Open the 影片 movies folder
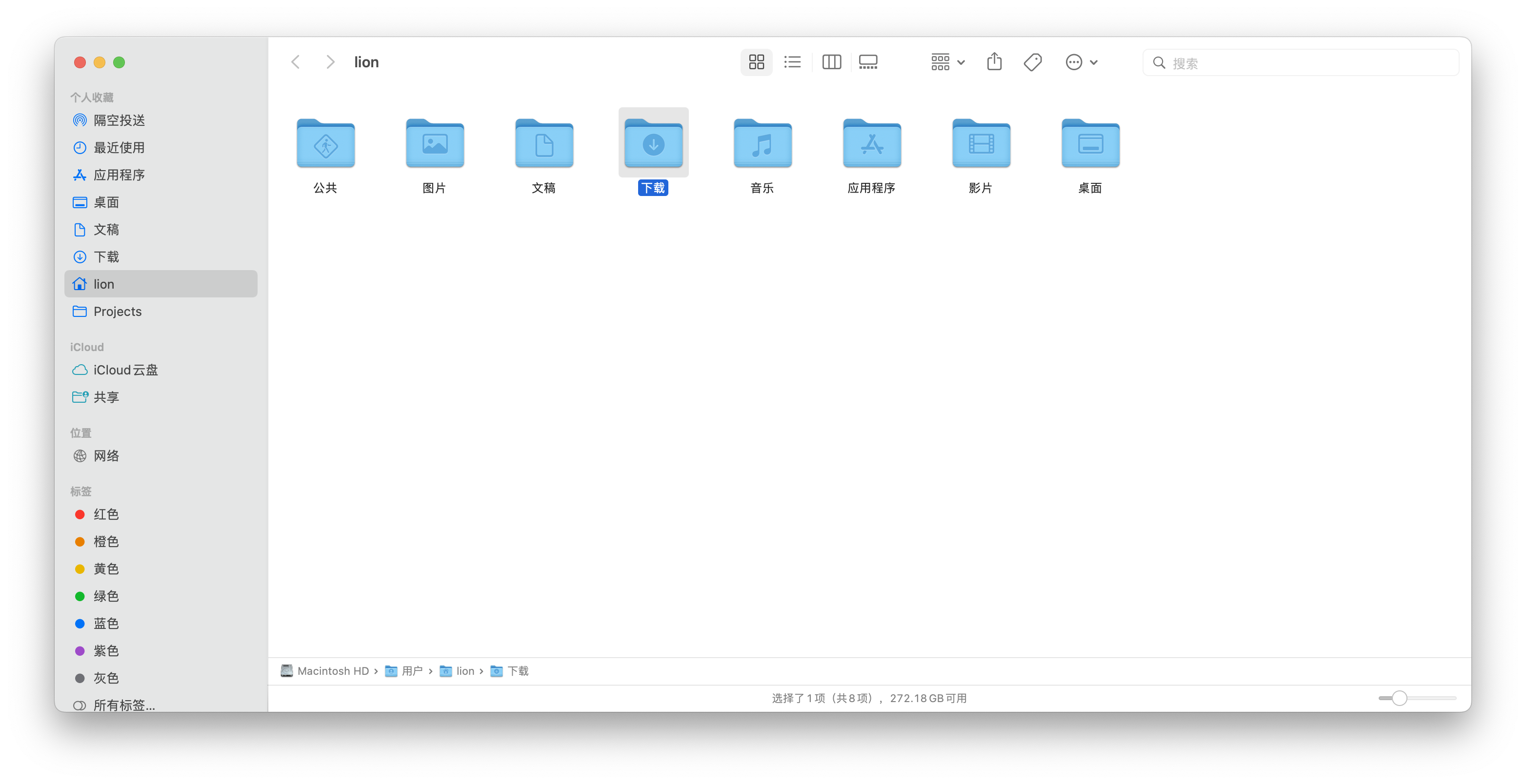The height and width of the screenshot is (784, 1526). click(x=981, y=144)
